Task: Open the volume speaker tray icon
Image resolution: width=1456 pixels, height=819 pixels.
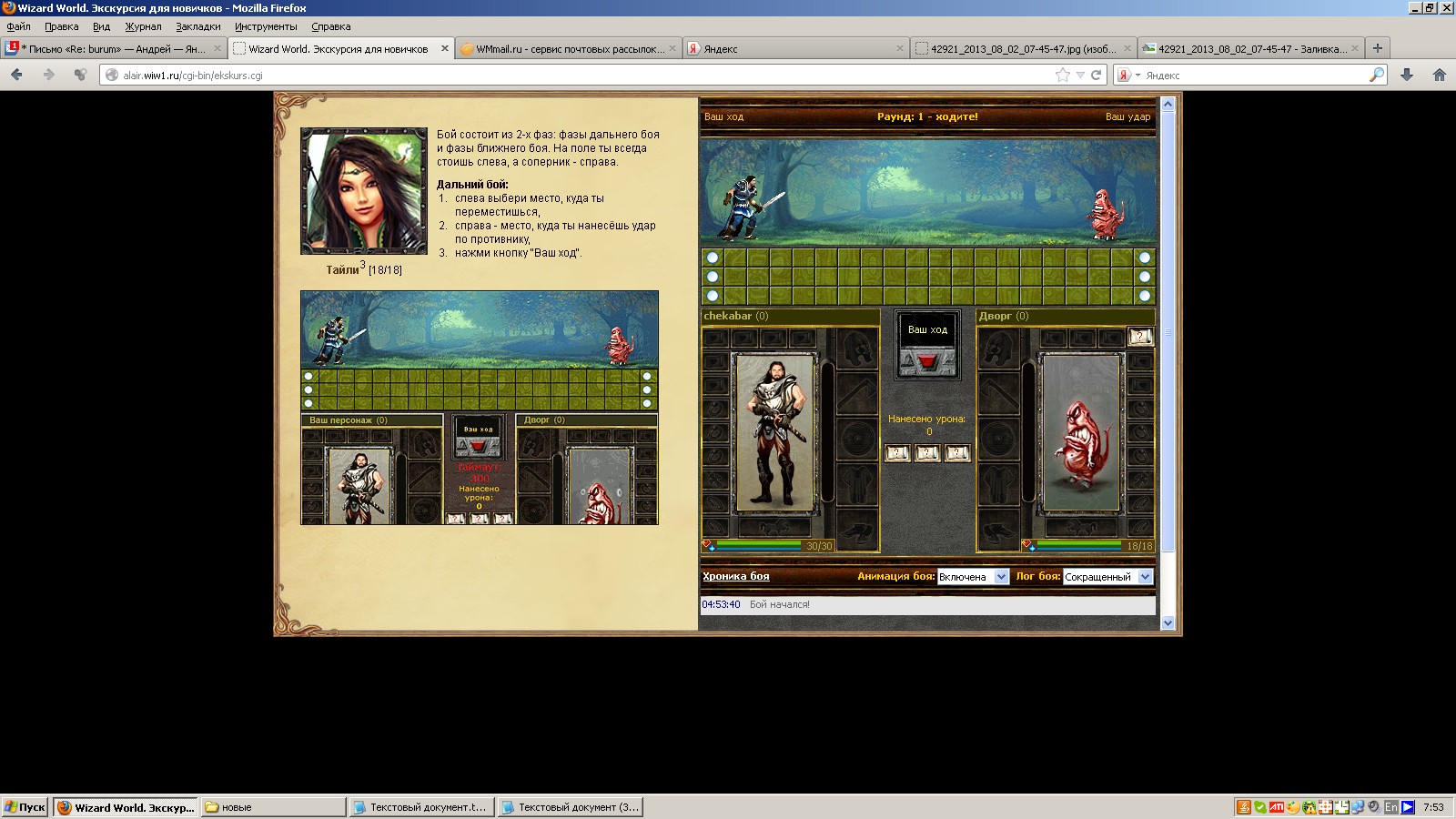Action: pos(1373,807)
